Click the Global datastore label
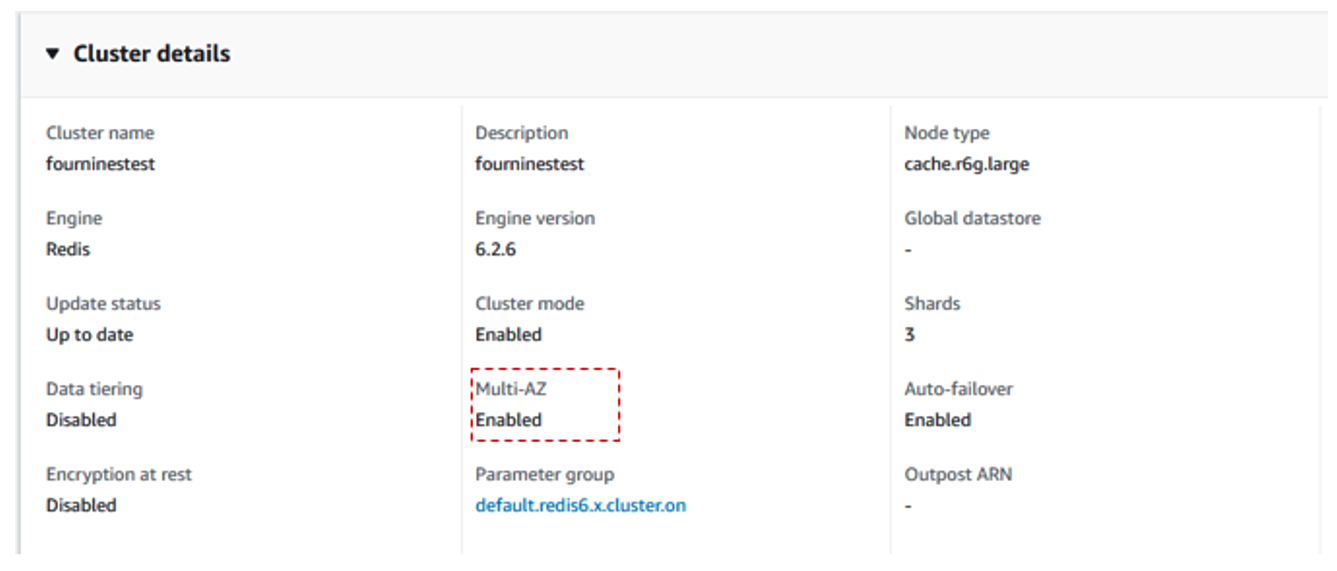1337x571 pixels. (972, 218)
